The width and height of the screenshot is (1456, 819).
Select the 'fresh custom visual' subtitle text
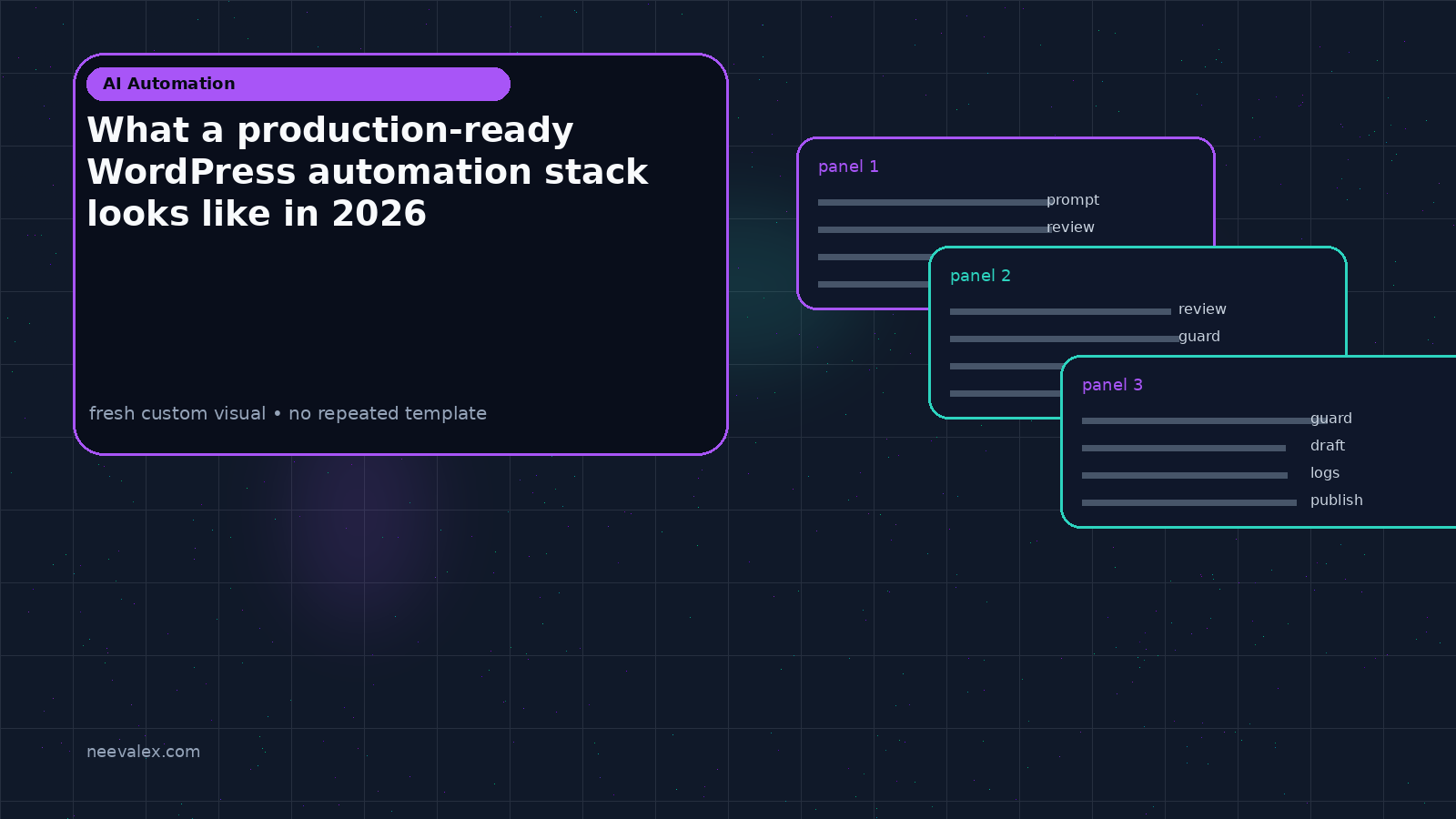(288, 413)
